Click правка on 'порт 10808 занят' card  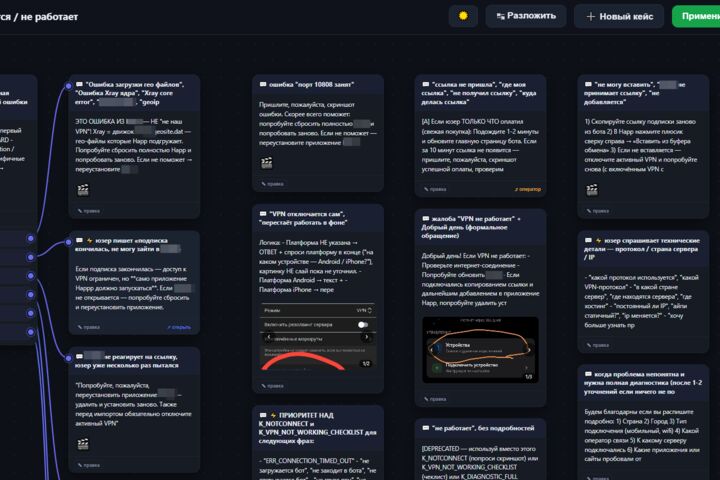click(272, 184)
